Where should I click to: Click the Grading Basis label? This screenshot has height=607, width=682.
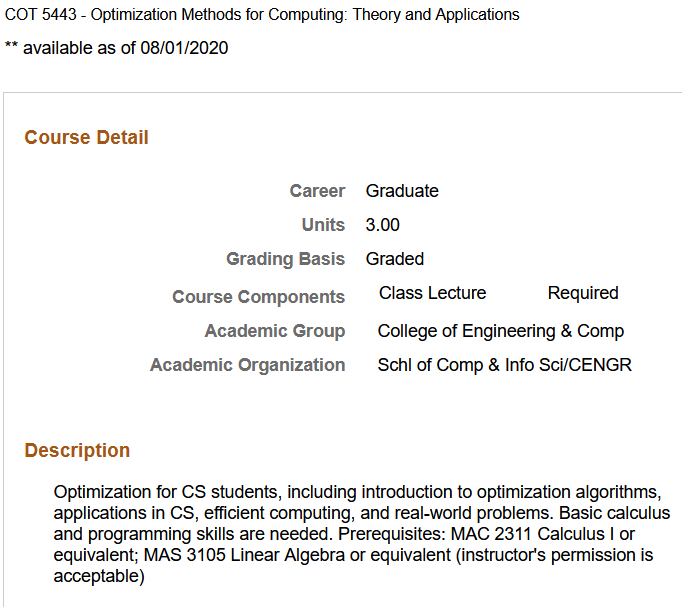[x=285, y=259]
